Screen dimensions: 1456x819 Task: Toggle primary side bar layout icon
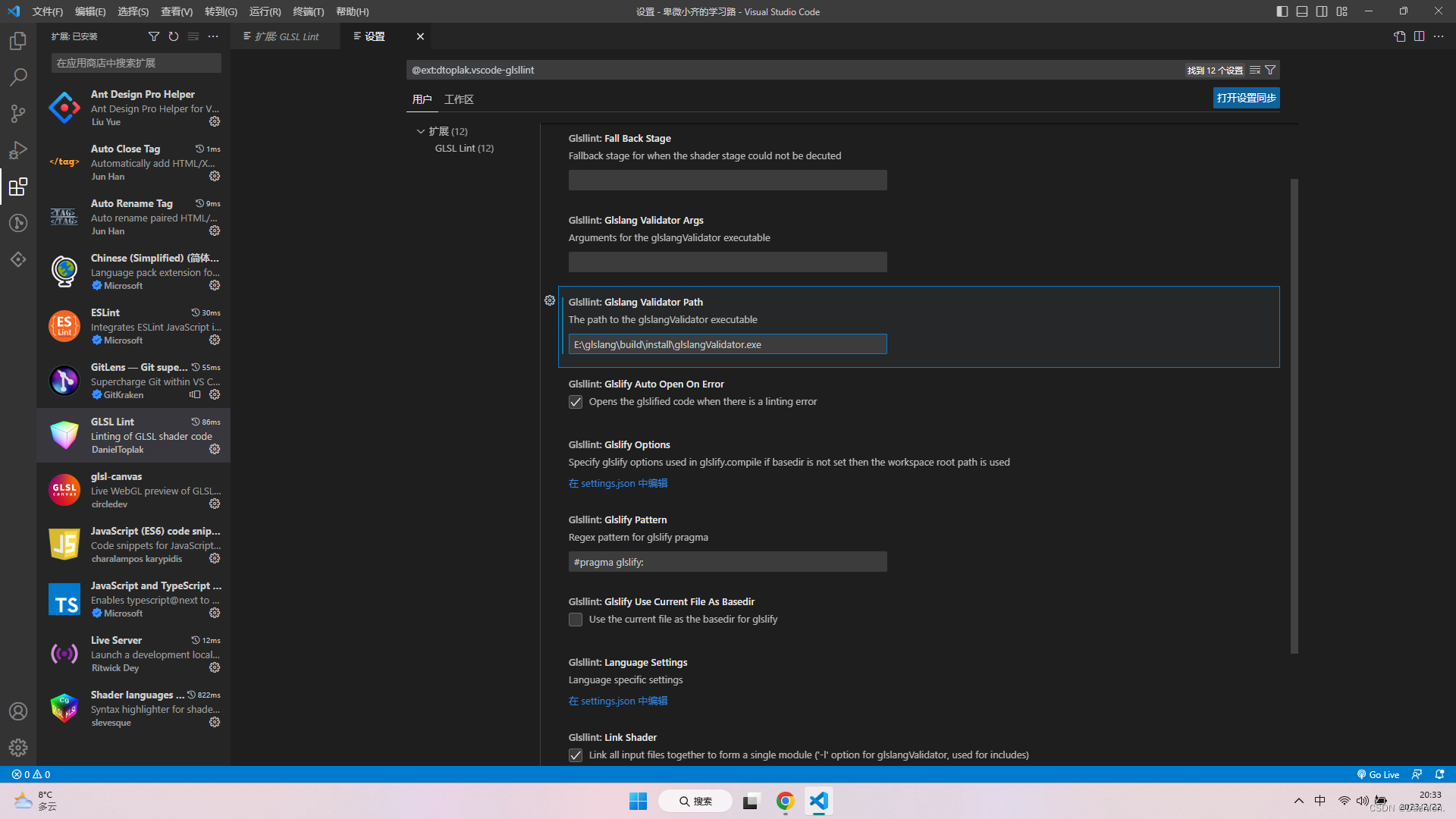1282,11
